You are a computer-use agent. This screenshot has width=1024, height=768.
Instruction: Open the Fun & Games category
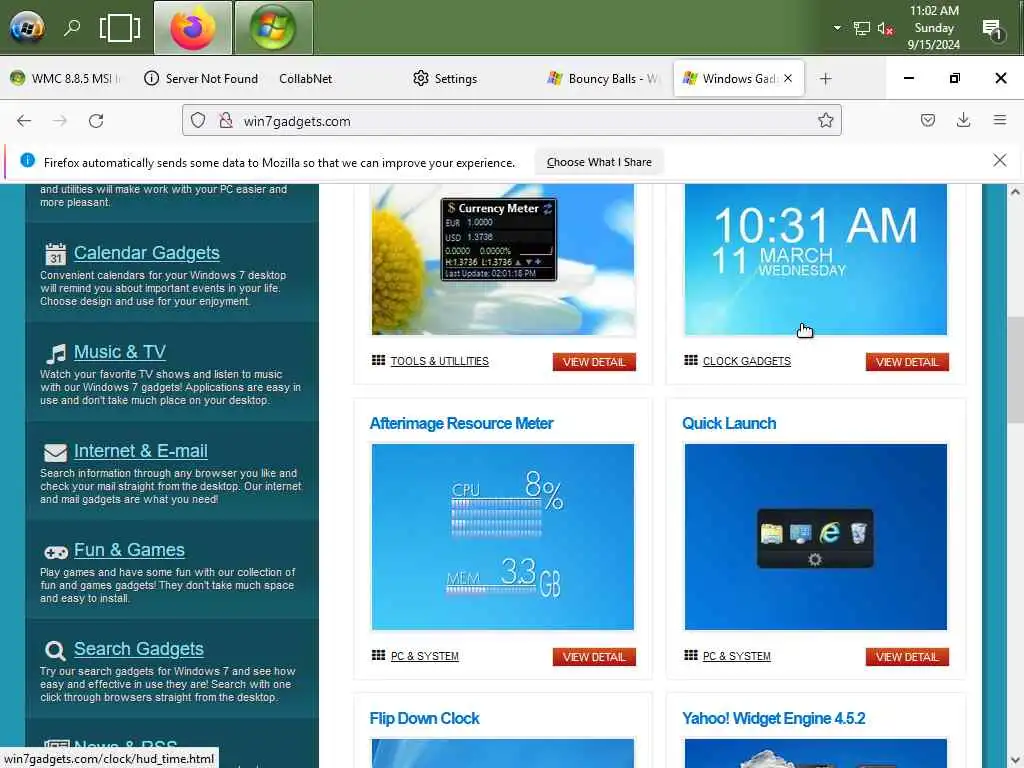coord(129,550)
